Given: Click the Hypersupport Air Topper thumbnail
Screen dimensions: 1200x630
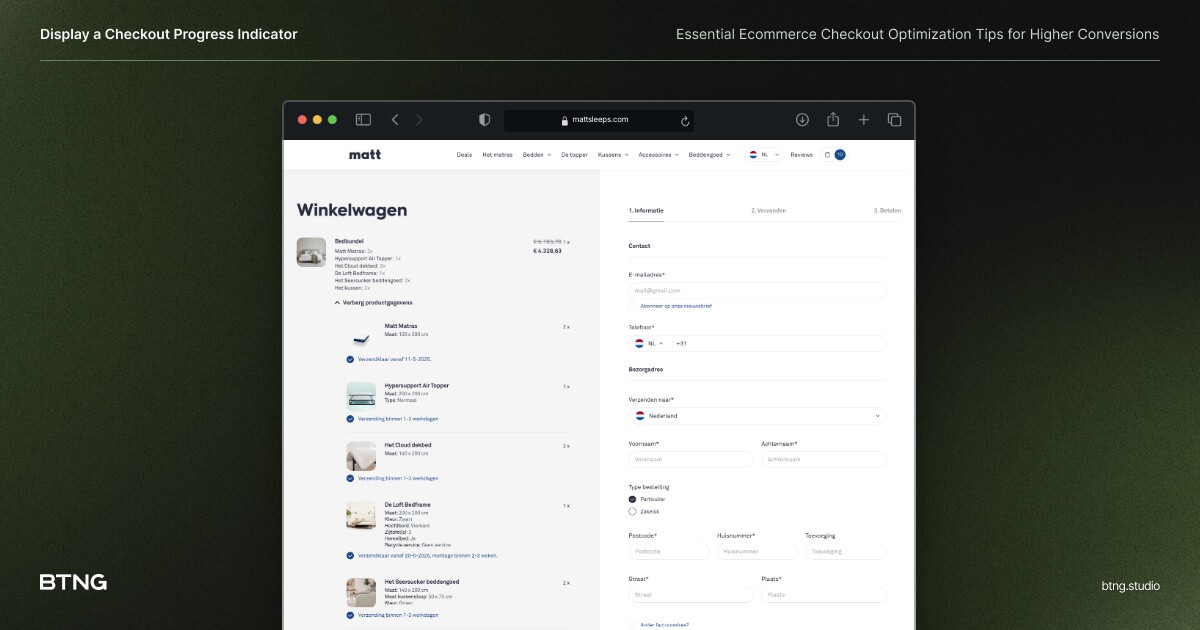Looking at the screenshot, I should click(x=361, y=396).
